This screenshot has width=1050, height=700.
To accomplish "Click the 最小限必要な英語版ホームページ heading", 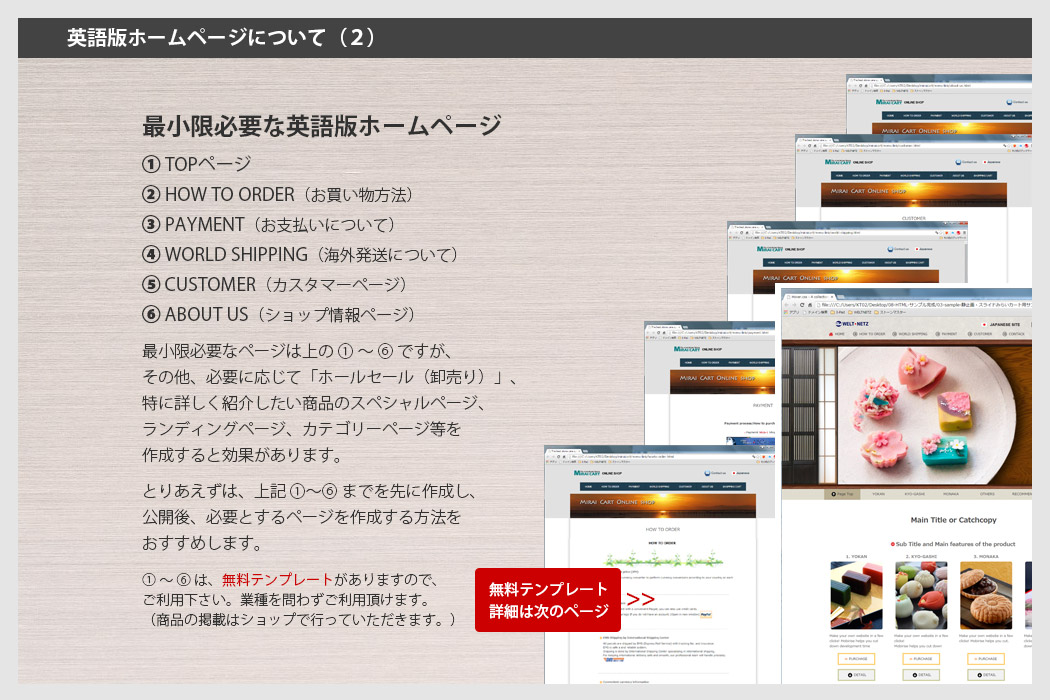I will [x=321, y=125].
